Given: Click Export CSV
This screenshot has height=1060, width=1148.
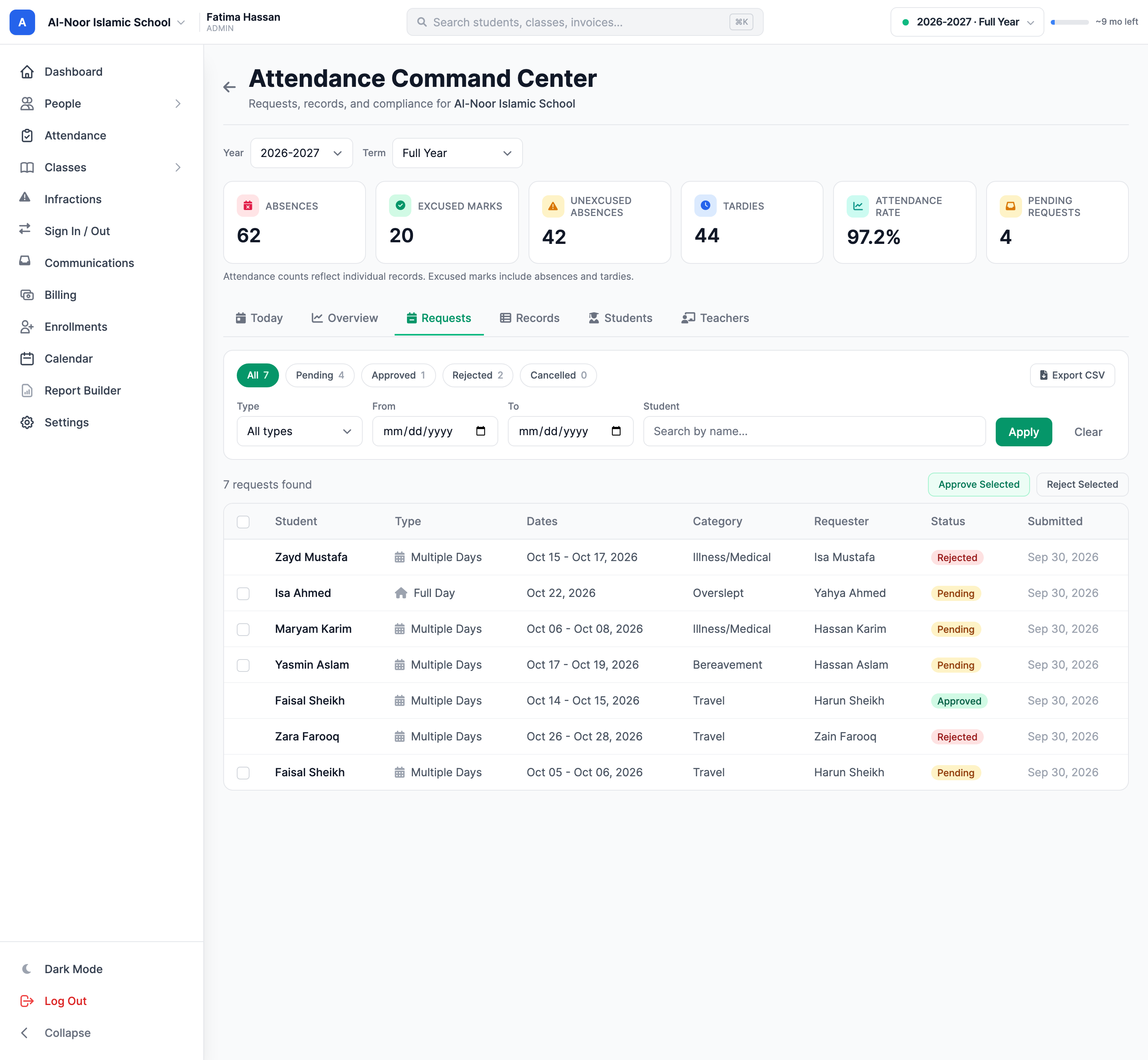Looking at the screenshot, I should pos(1072,375).
